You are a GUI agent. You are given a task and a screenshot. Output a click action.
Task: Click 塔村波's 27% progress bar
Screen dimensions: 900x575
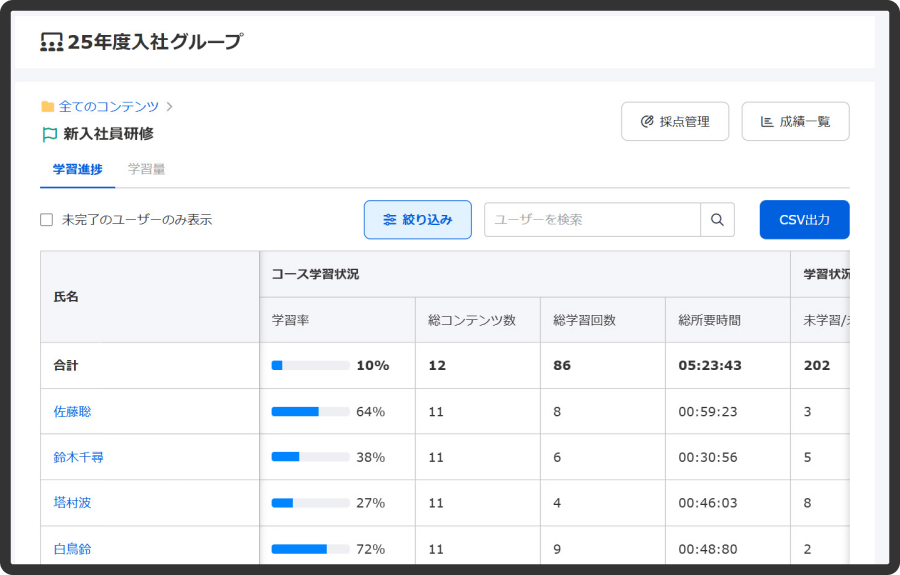[311, 503]
